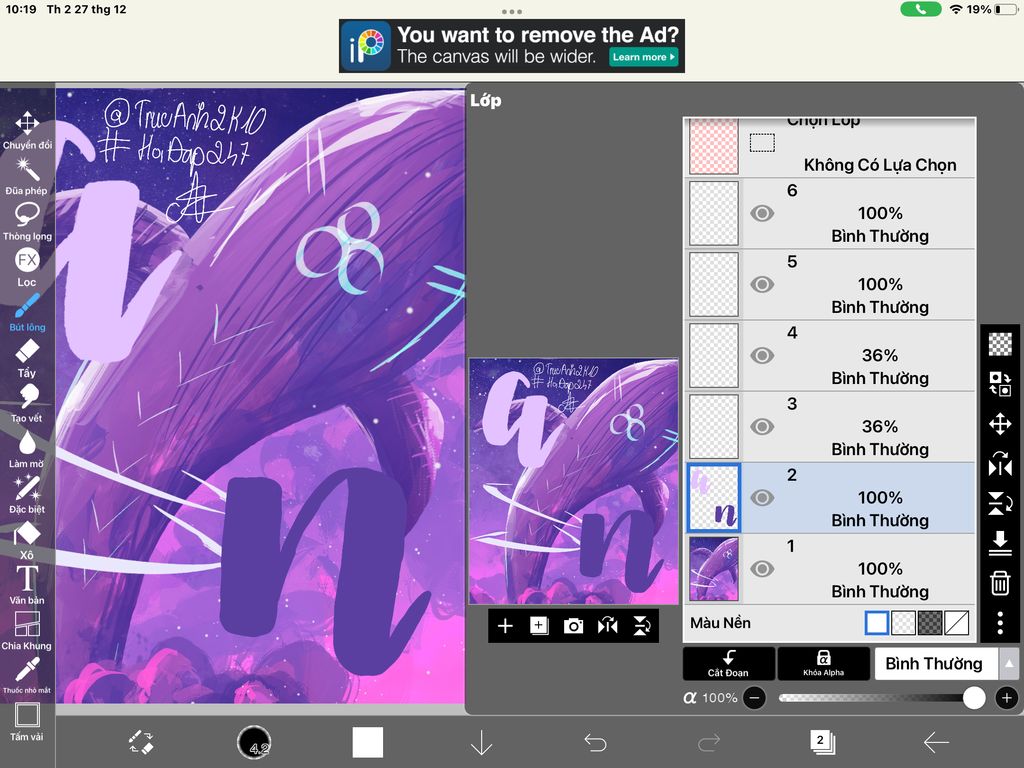Hide layer 1 with eye icon
The height and width of the screenshot is (768, 1024).
click(x=762, y=569)
